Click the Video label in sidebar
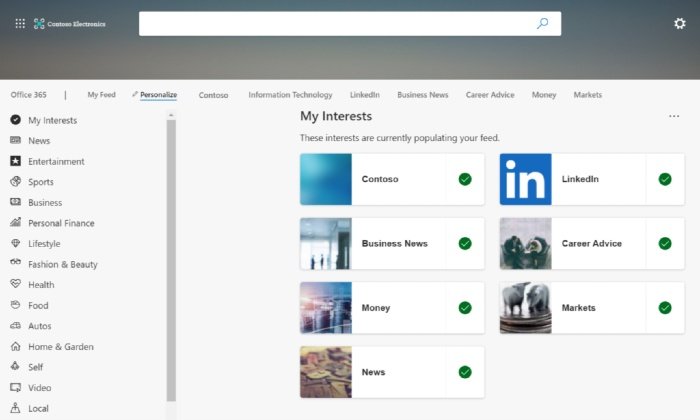 (40, 387)
